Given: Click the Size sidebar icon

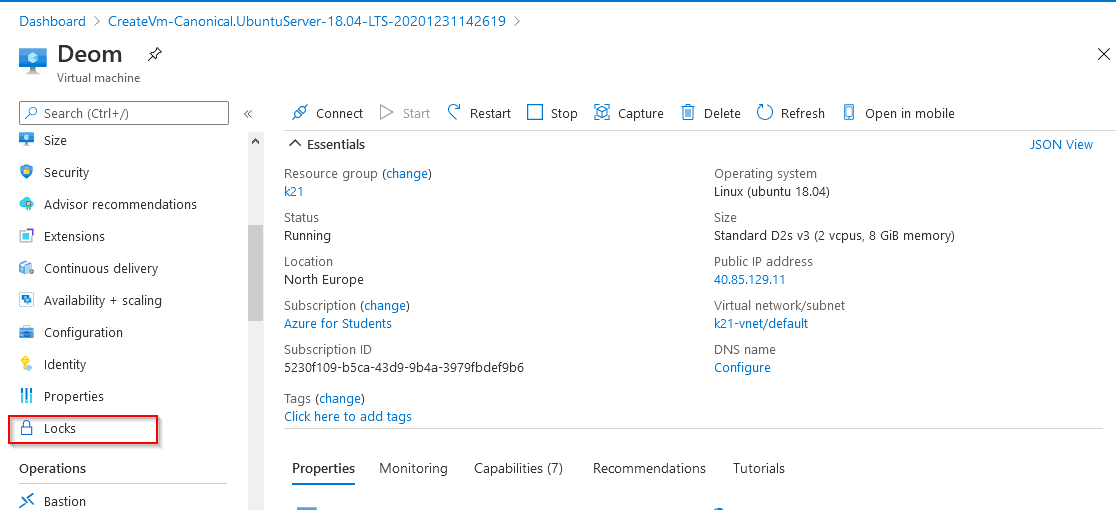Looking at the screenshot, I should pyautogui.click(x=27, y=140).
